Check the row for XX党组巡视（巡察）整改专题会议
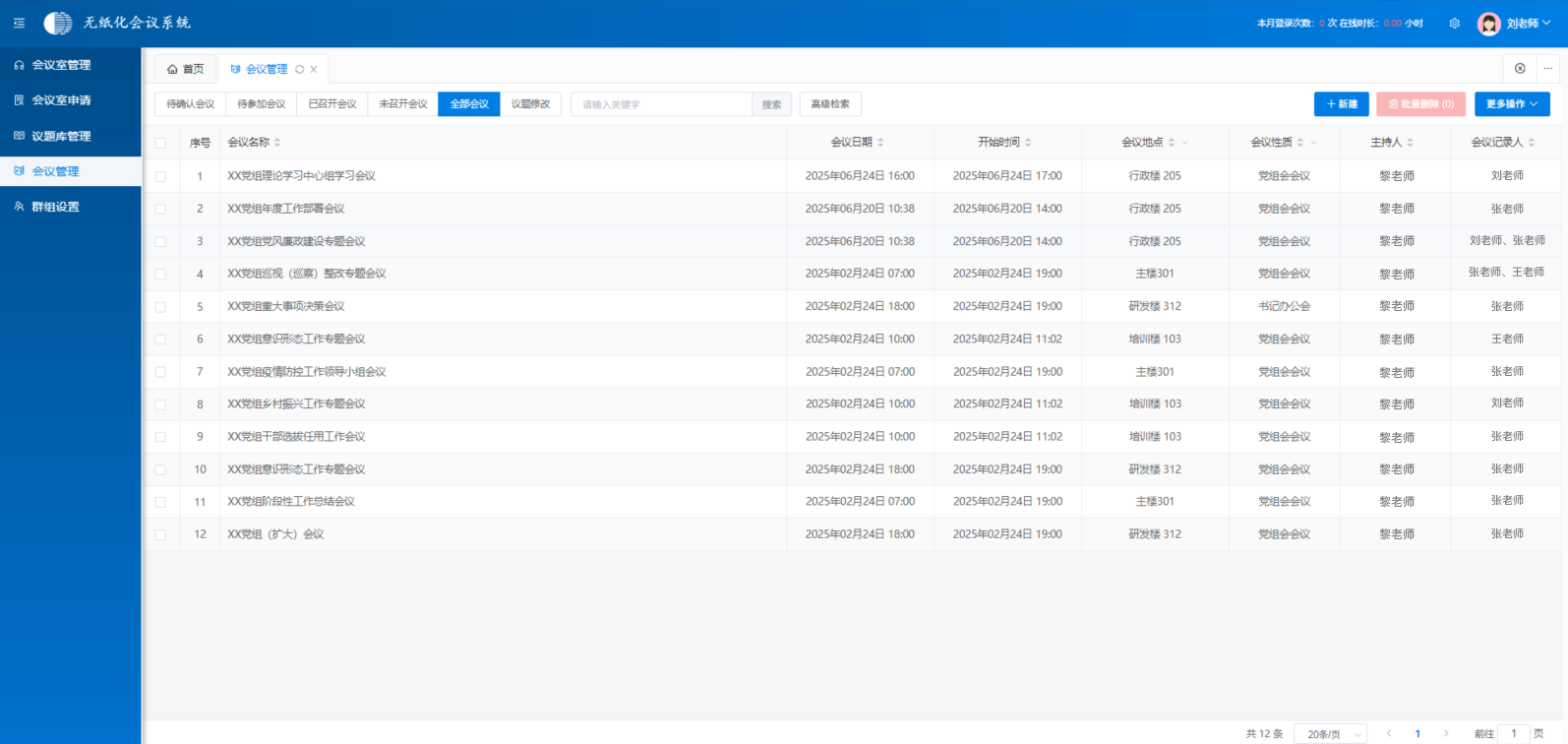1568x744 pixels. pos(160,274)
